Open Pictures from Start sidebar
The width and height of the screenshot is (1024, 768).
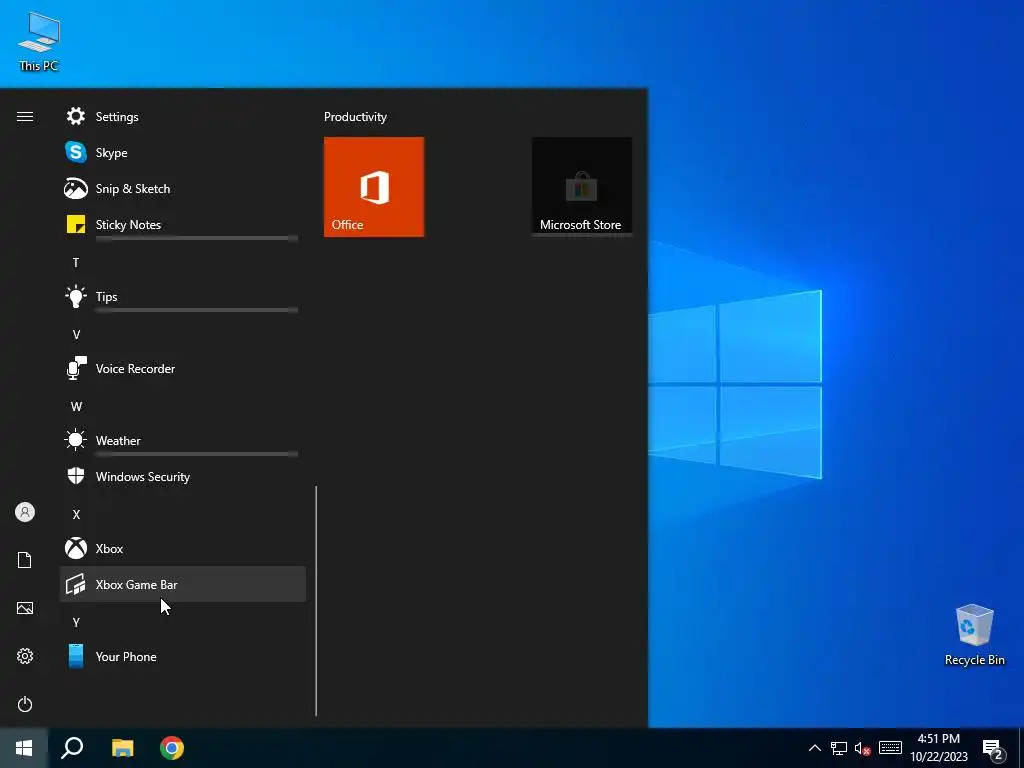click(x=25, y=609)
